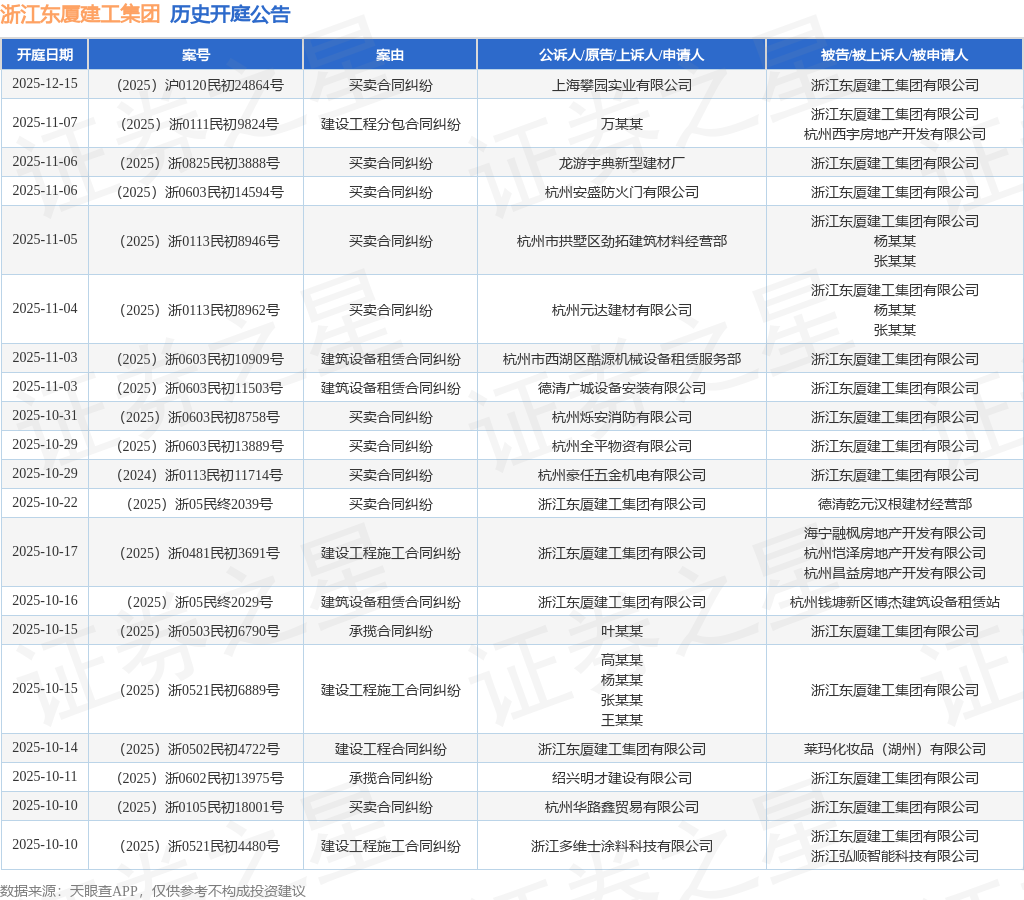Screen dimensions: 1024x900
Task: Click defendant 杭州钱塘新区博杰建筑设备租赁站
Action: (895, 602)
